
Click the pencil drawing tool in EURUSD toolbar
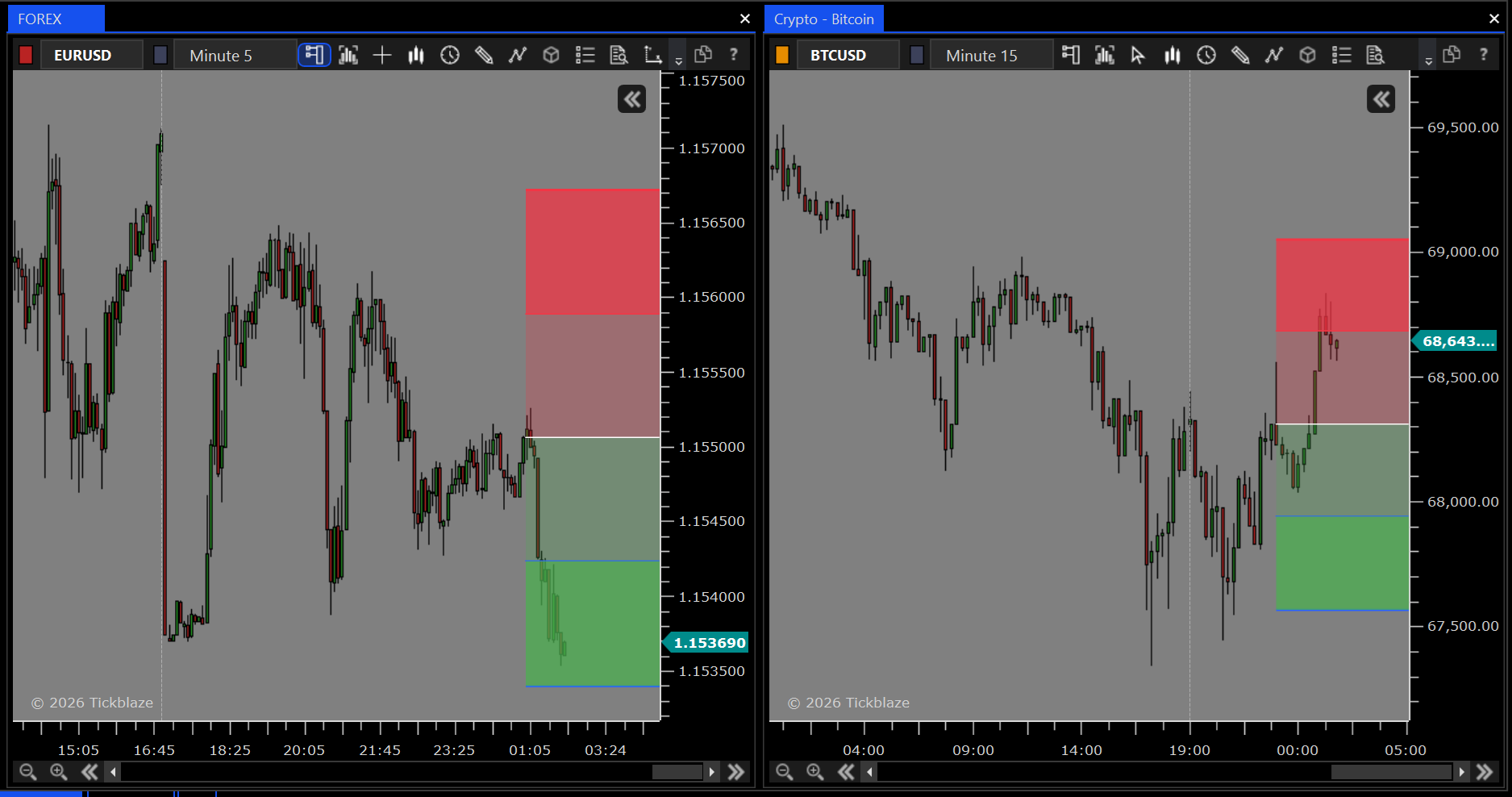484,55
